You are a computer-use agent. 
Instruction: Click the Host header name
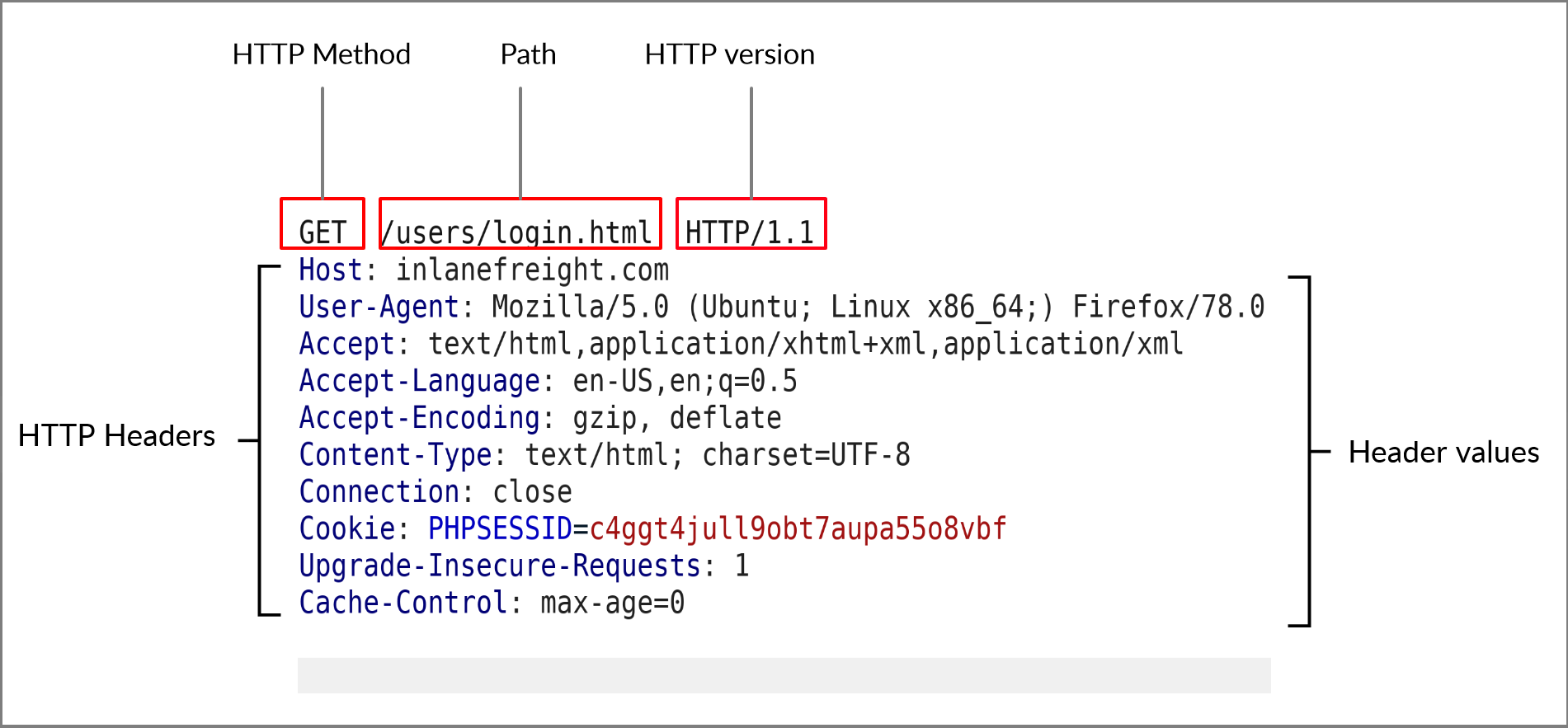331,270
